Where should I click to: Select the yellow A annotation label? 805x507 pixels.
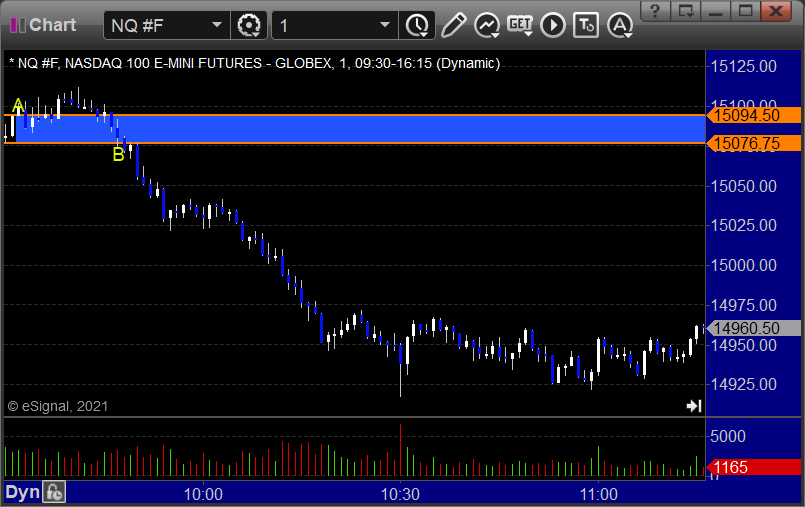(18, 106)
